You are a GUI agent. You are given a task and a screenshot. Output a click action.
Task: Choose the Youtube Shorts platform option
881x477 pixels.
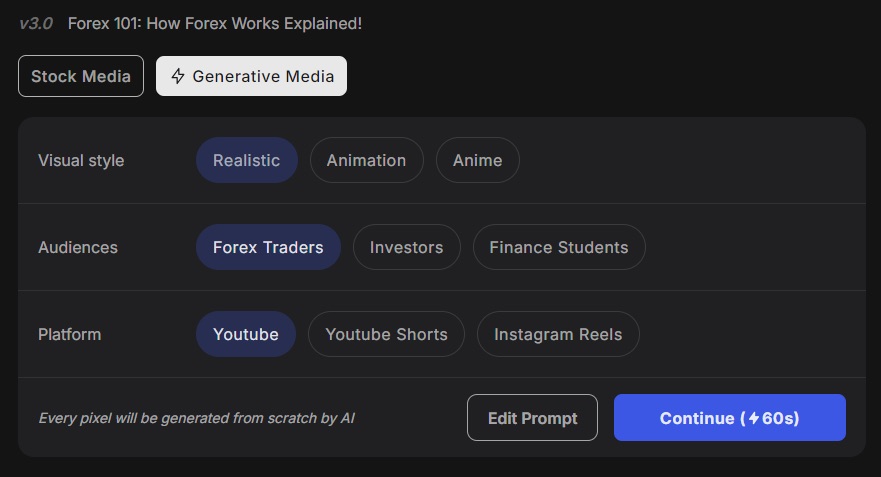[x=387, y=334]
